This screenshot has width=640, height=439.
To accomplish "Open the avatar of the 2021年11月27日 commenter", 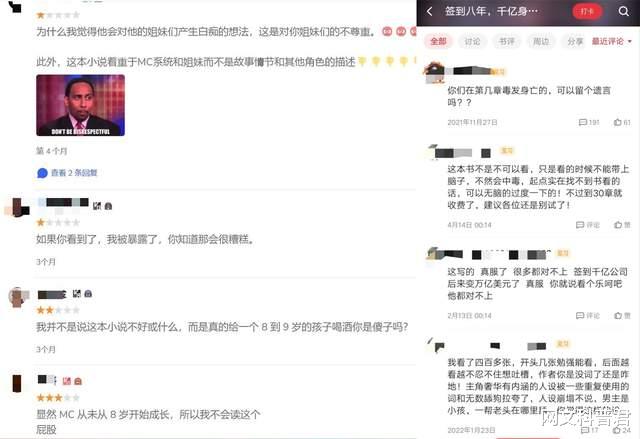I will (434, 73).
